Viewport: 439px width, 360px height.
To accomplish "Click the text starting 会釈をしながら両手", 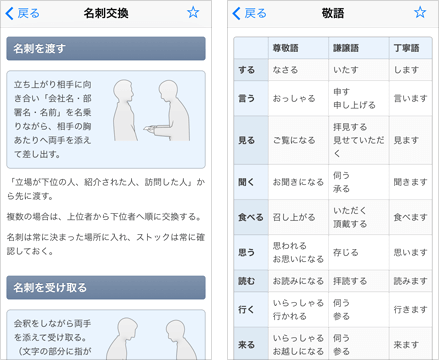I will (x=53, y=337).
